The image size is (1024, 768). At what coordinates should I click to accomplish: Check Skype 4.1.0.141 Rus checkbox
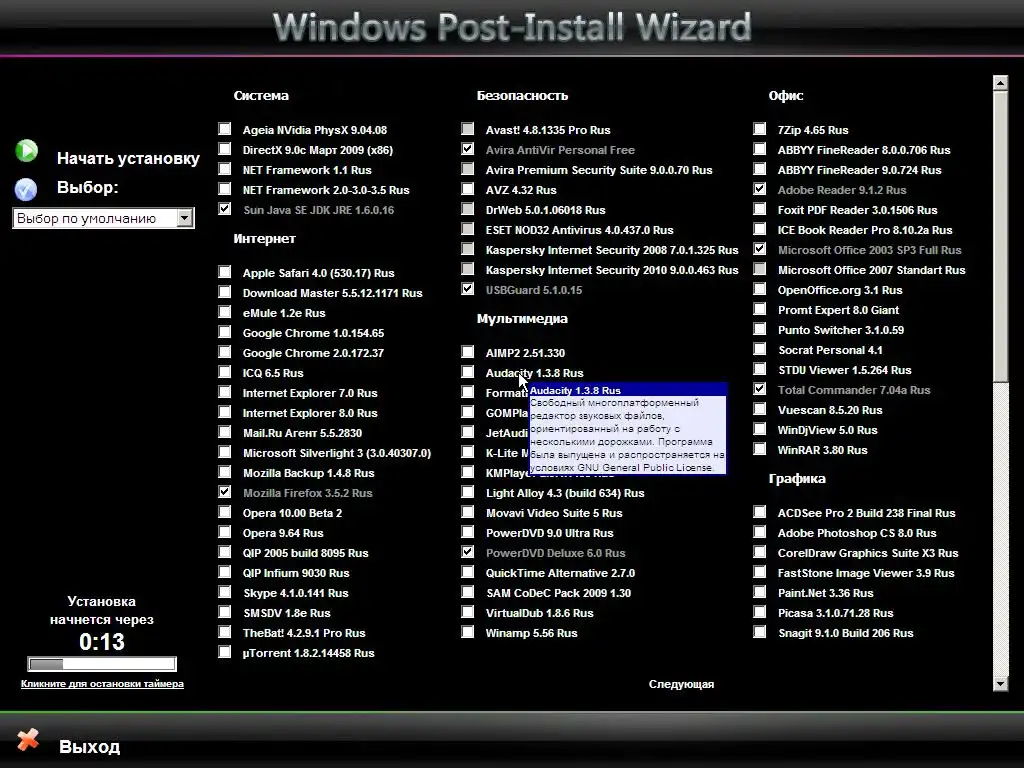225,592
